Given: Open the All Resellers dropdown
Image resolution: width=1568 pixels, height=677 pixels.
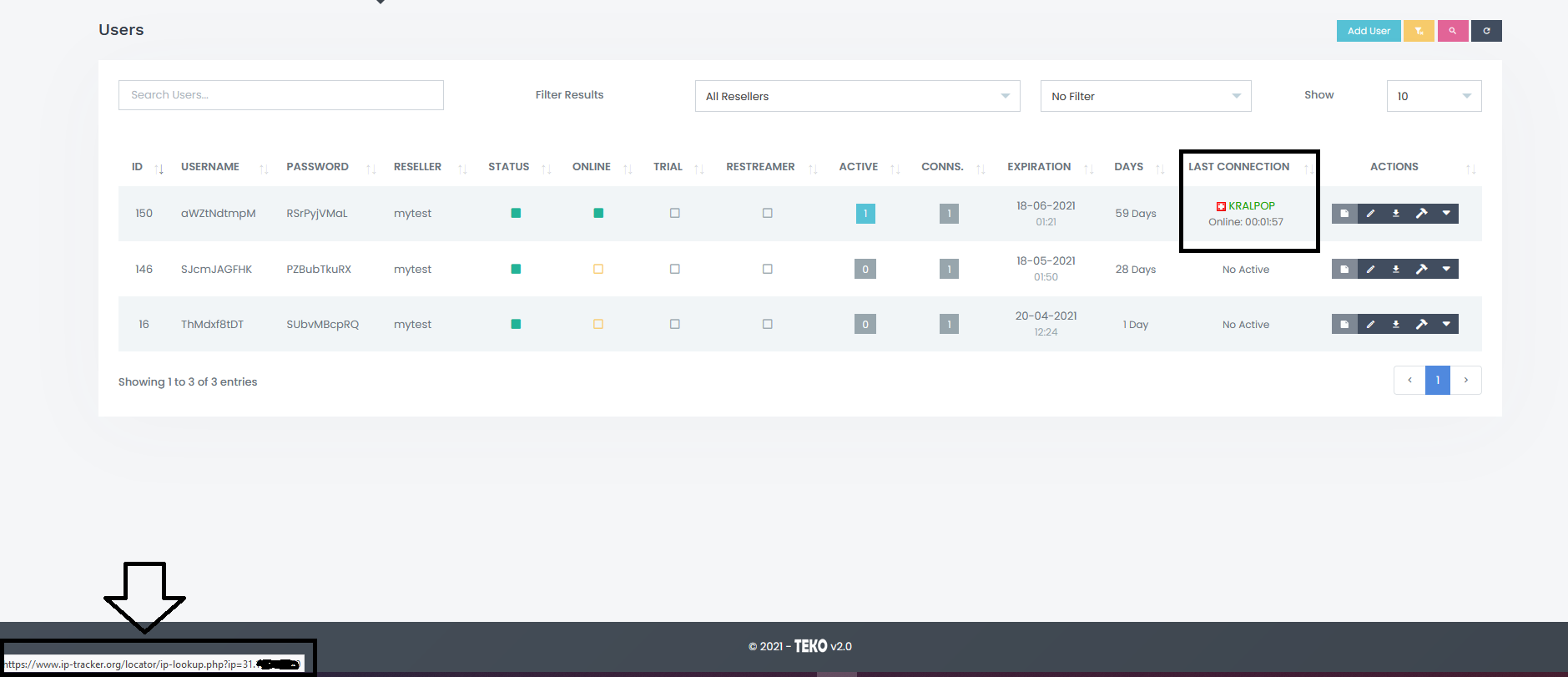Looking at the screenshot, I should [857, 96].
